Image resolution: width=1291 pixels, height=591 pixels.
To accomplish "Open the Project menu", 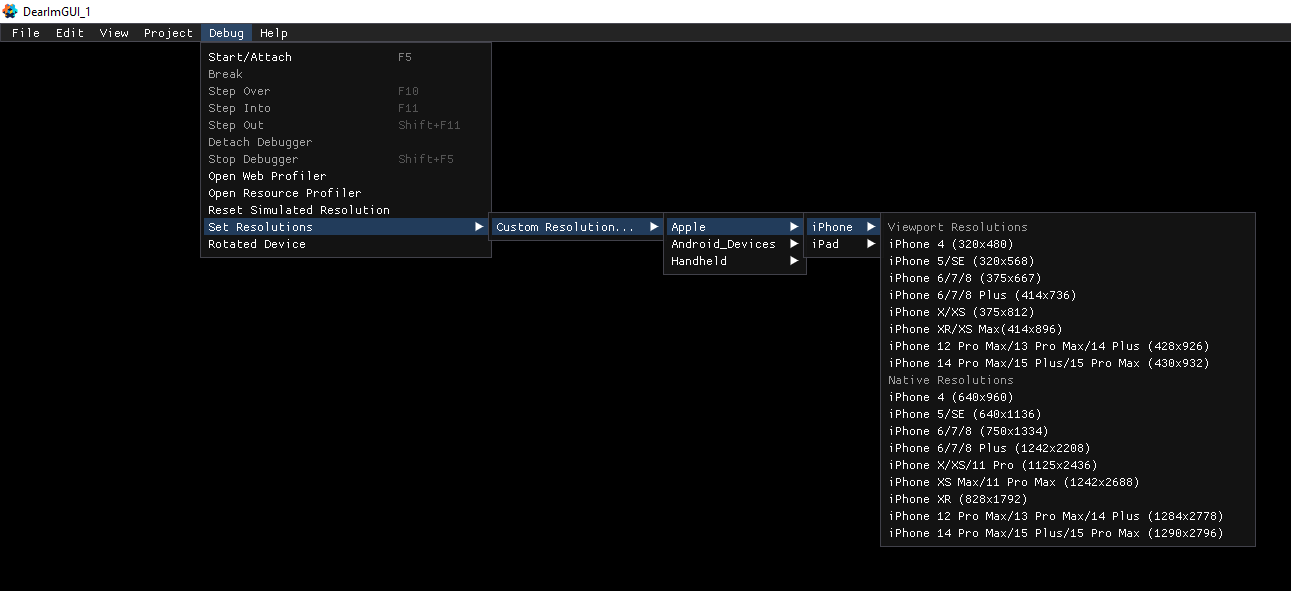I will click(x=168, y=33).
